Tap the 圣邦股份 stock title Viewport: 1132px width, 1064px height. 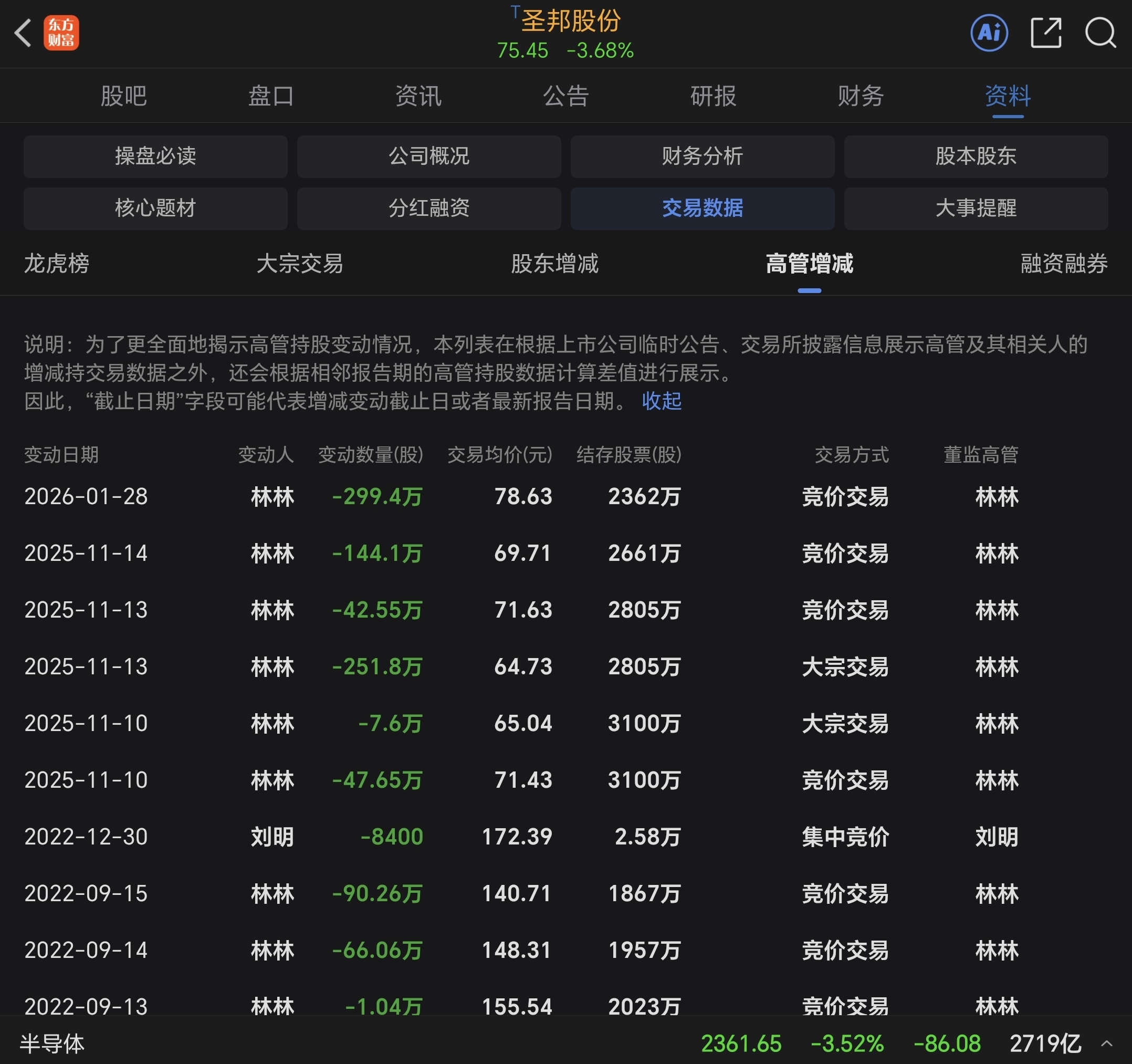pos(571,22)
